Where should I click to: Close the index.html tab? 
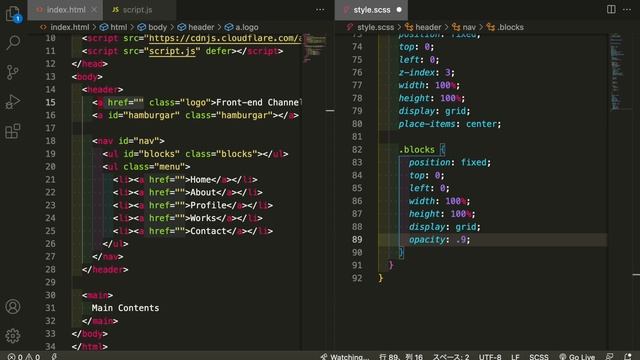[94, 10]
